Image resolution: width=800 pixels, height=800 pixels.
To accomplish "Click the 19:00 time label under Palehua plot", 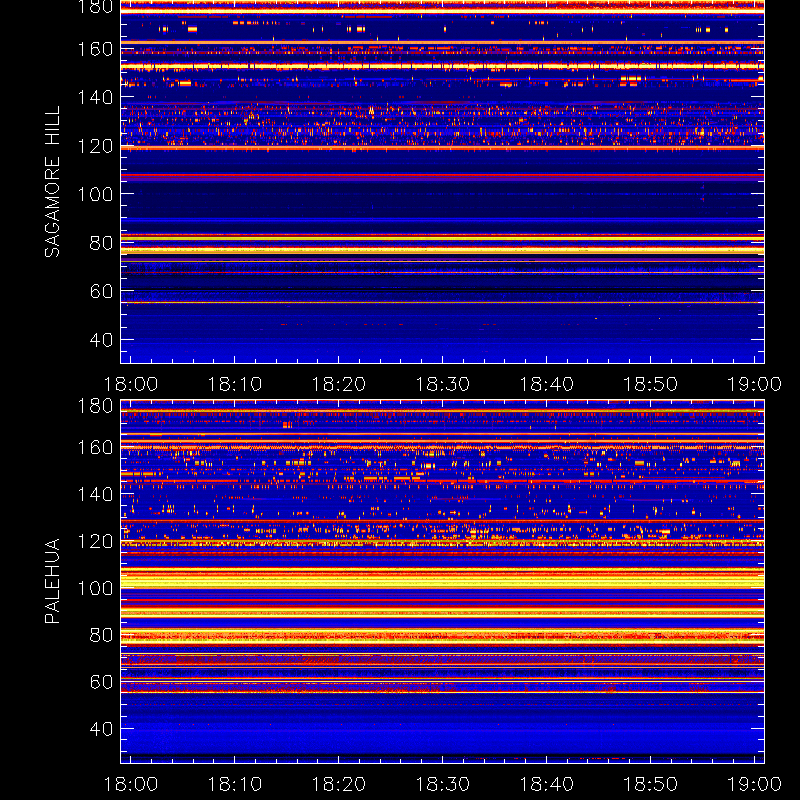I will [x=754, y=784].
